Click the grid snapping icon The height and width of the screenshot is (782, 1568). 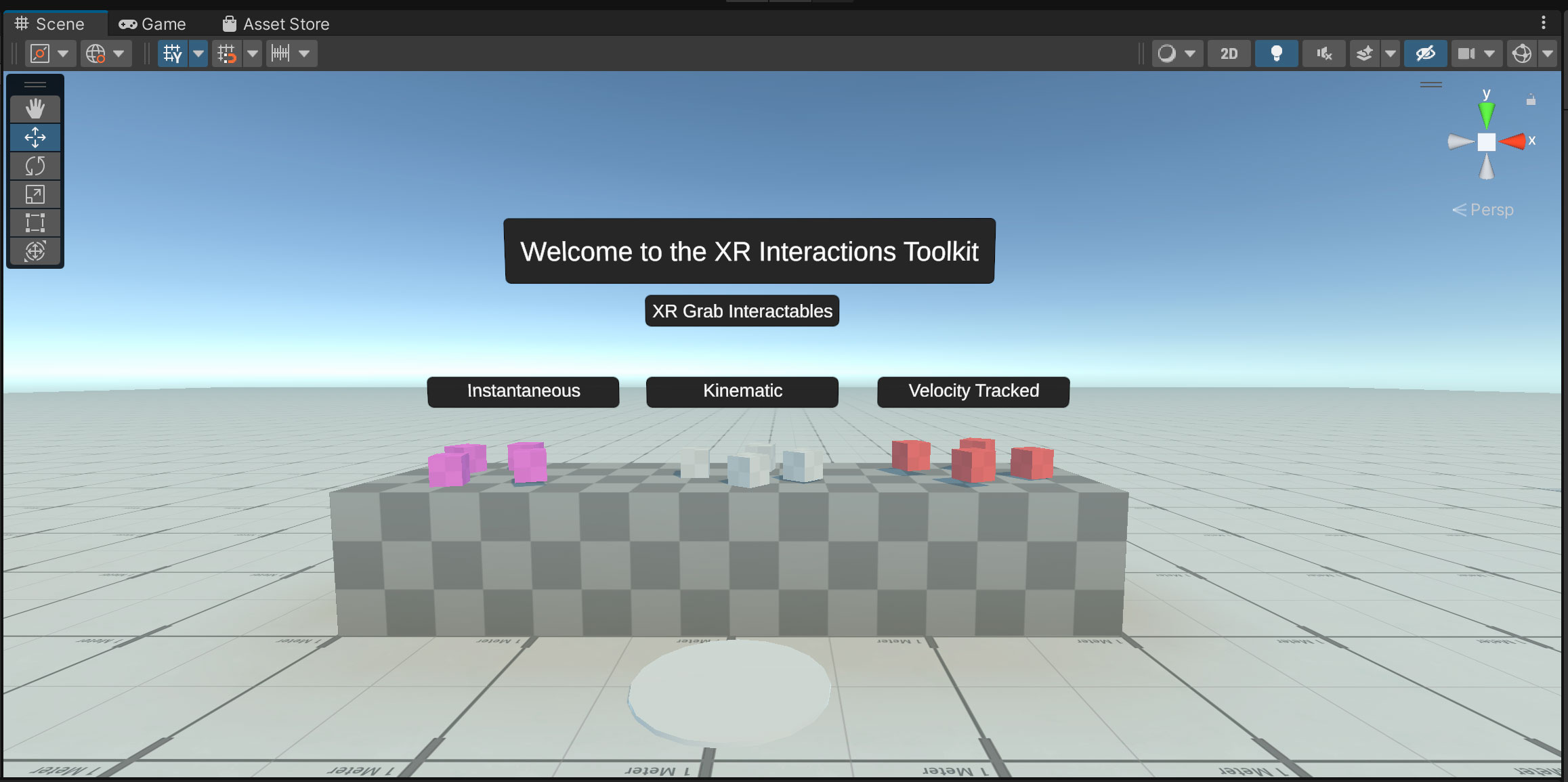coord(226,53)
